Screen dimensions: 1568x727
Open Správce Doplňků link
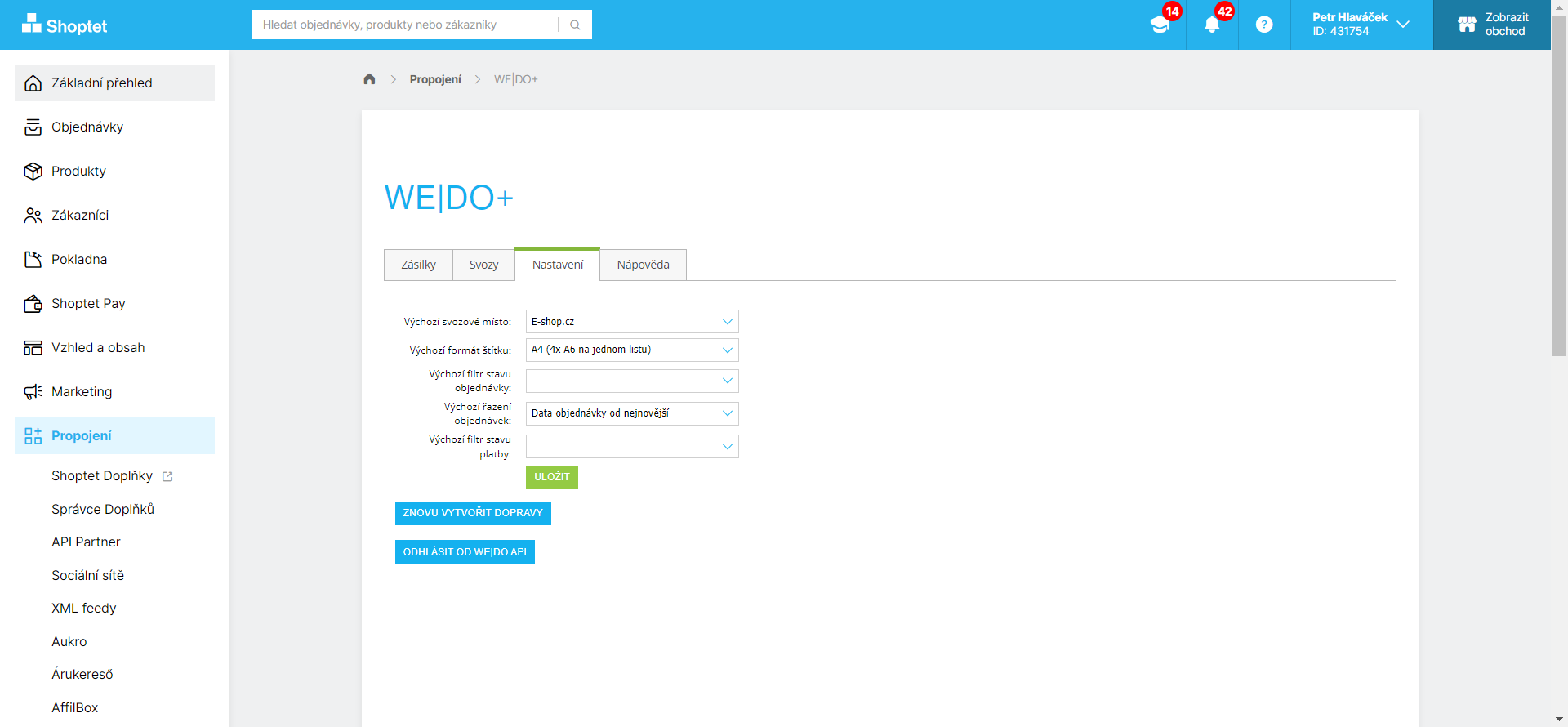click(x=103, y=509)
